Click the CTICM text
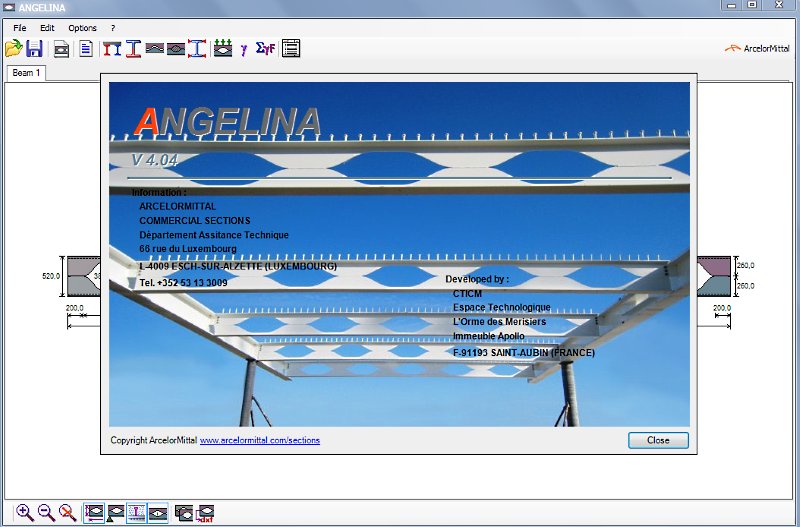 click(x=467, y=294)
